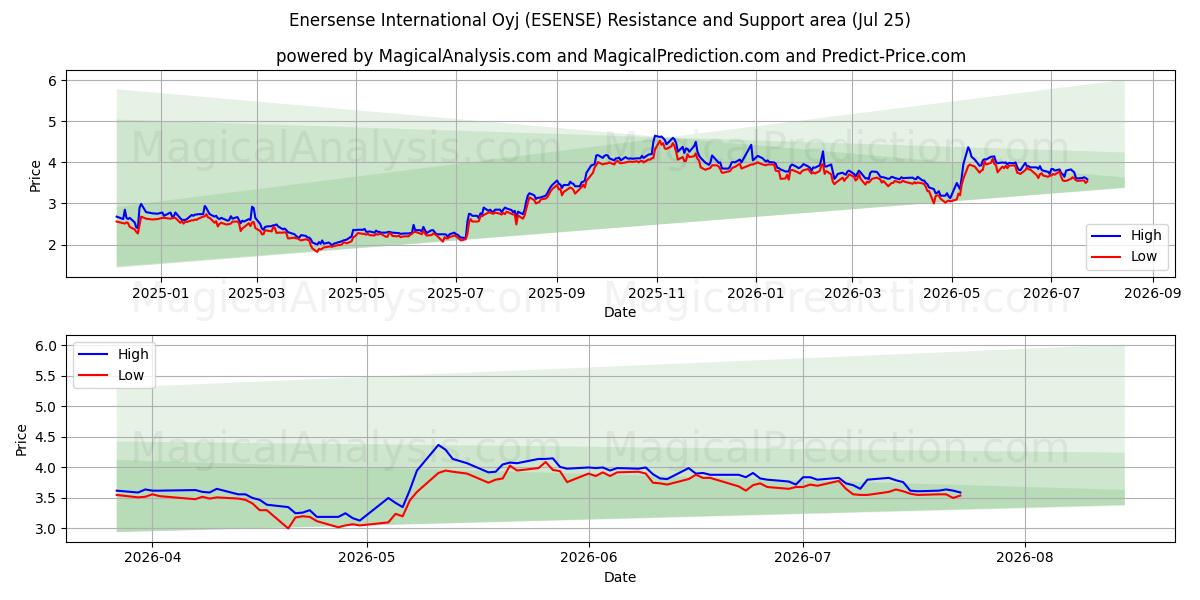Screen dimensions: 1200x600
Task: Click the '2025-05' top x-axis label
Action: coord(357,294)
